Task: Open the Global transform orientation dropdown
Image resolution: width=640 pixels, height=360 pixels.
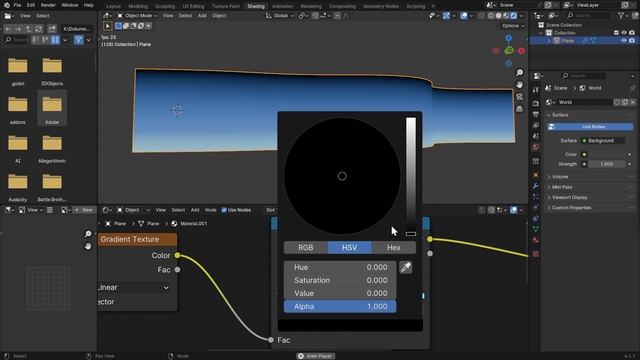Action: [280, 16]
